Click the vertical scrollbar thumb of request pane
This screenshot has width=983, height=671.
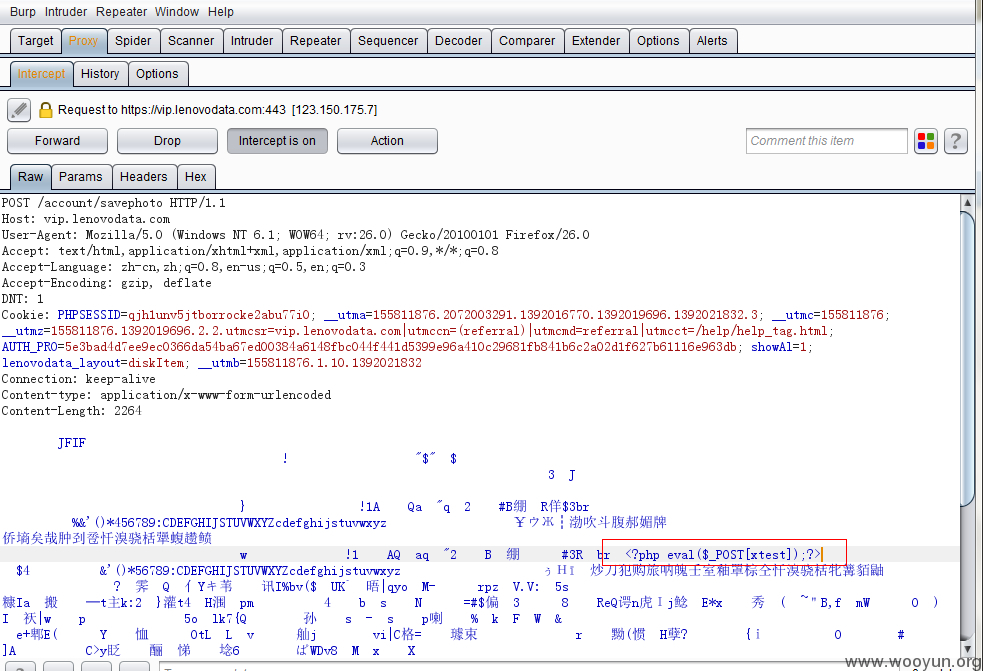(x=967, y=357)
